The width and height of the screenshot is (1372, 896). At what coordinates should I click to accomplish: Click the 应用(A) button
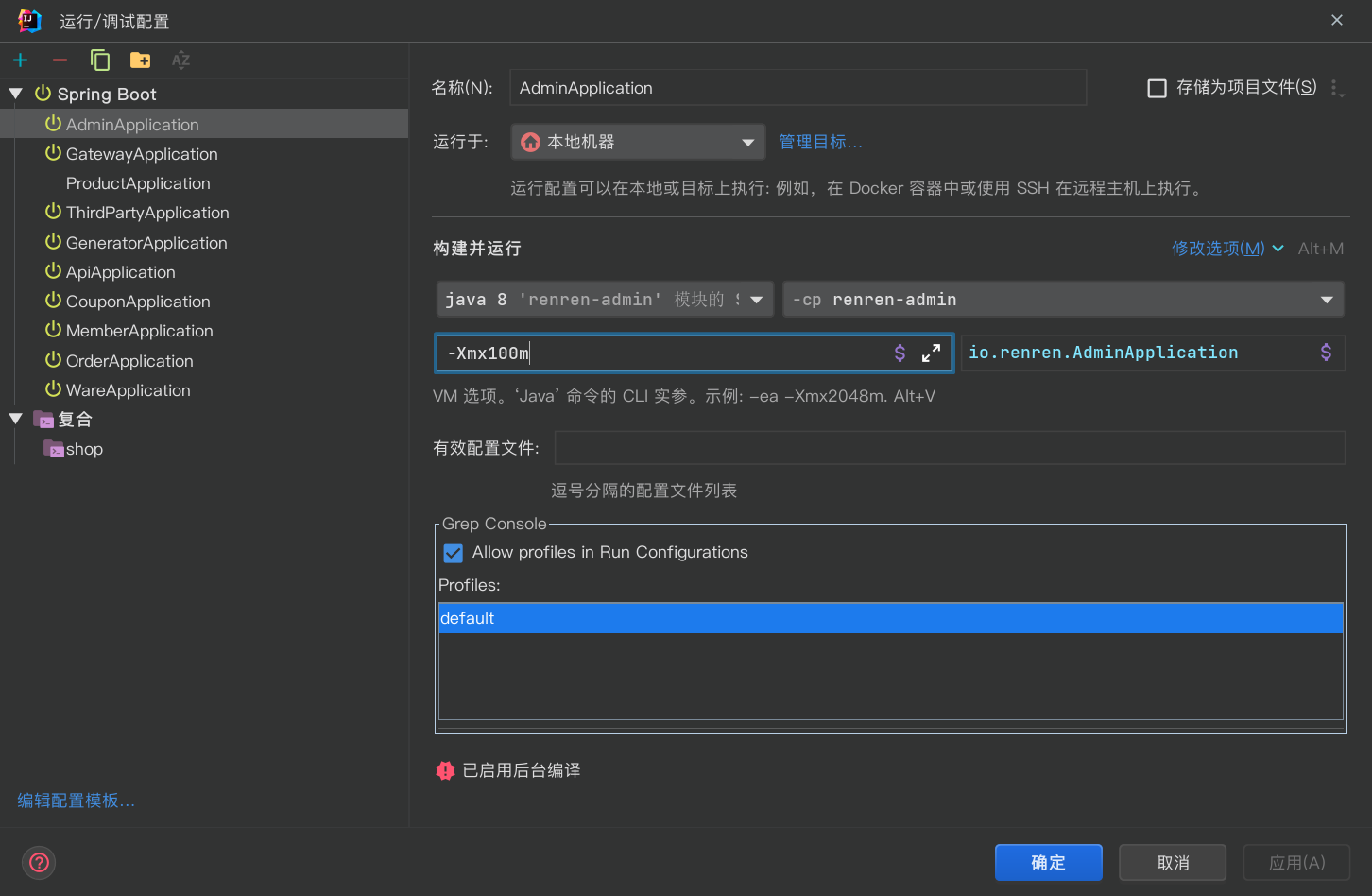click(1296, 862)
